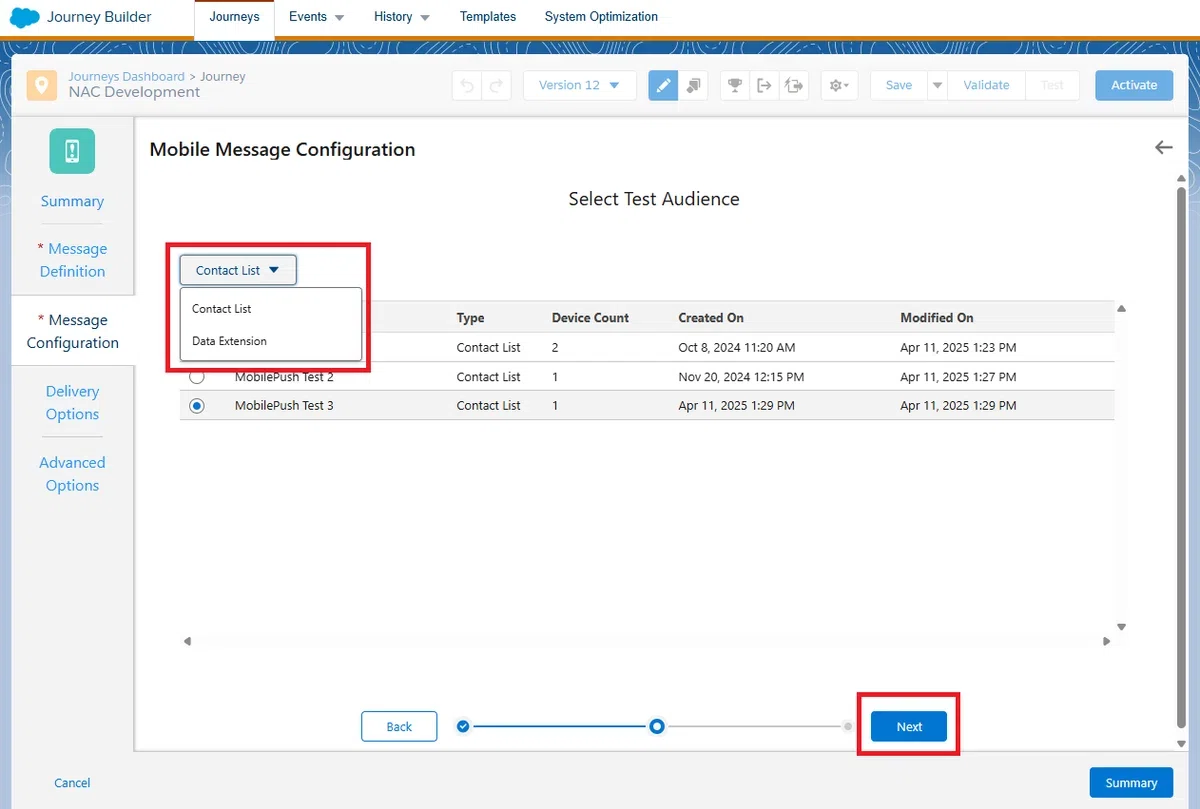
Task: Click the horizontal scroll left arrow
Action: pos(187,641)
